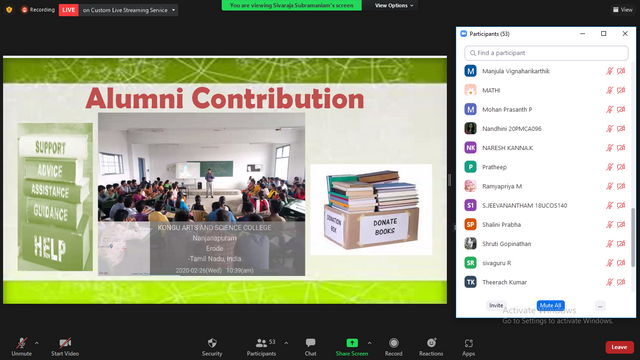This screenshot has width=640, height=360.
Task: Open the Reactions emoji icon
Action: [x=431, y=343]
